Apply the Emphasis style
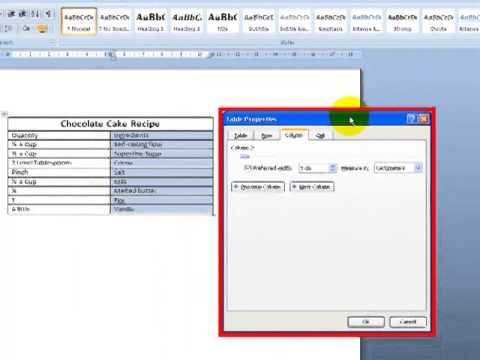Image resolution: width=480 pixels, height=360 pixels. (x=331, y=21)
